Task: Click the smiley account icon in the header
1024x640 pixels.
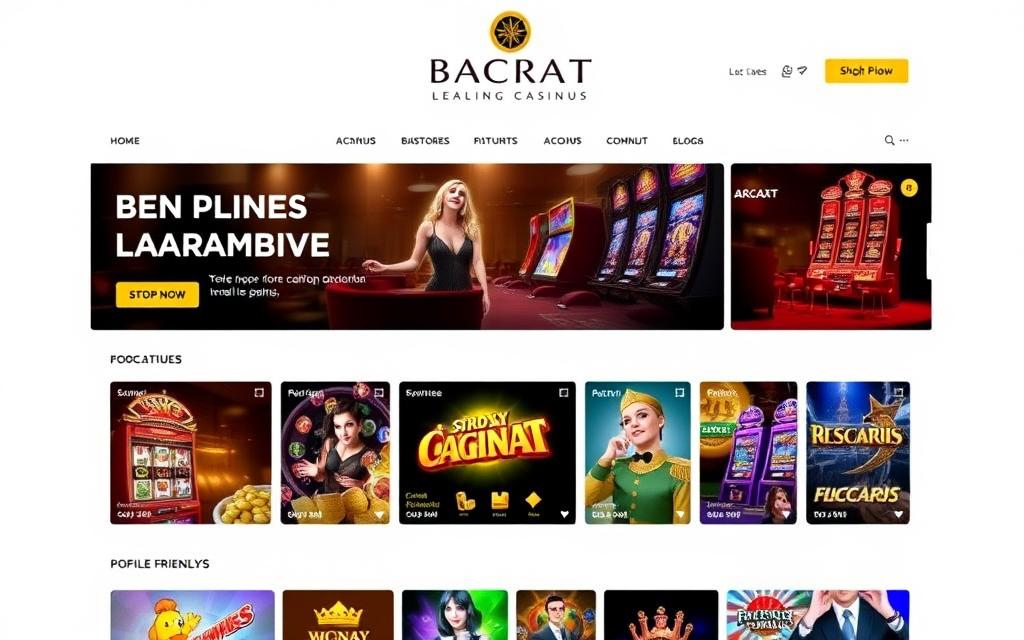Action: click(787, 71)
